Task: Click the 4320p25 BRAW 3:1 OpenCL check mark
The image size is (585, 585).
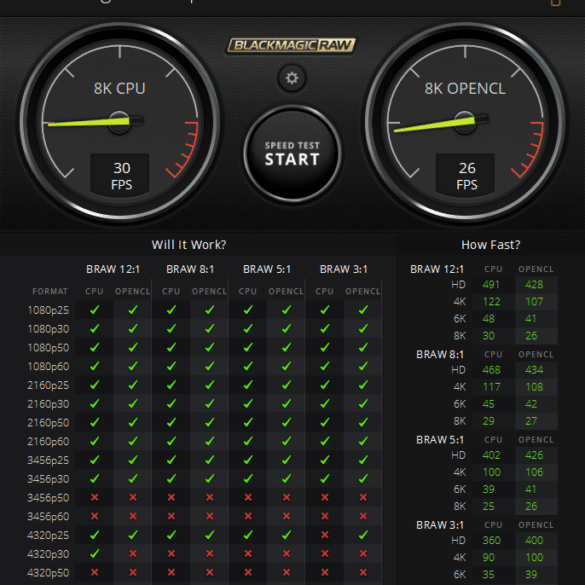Action: pos(363,535)
